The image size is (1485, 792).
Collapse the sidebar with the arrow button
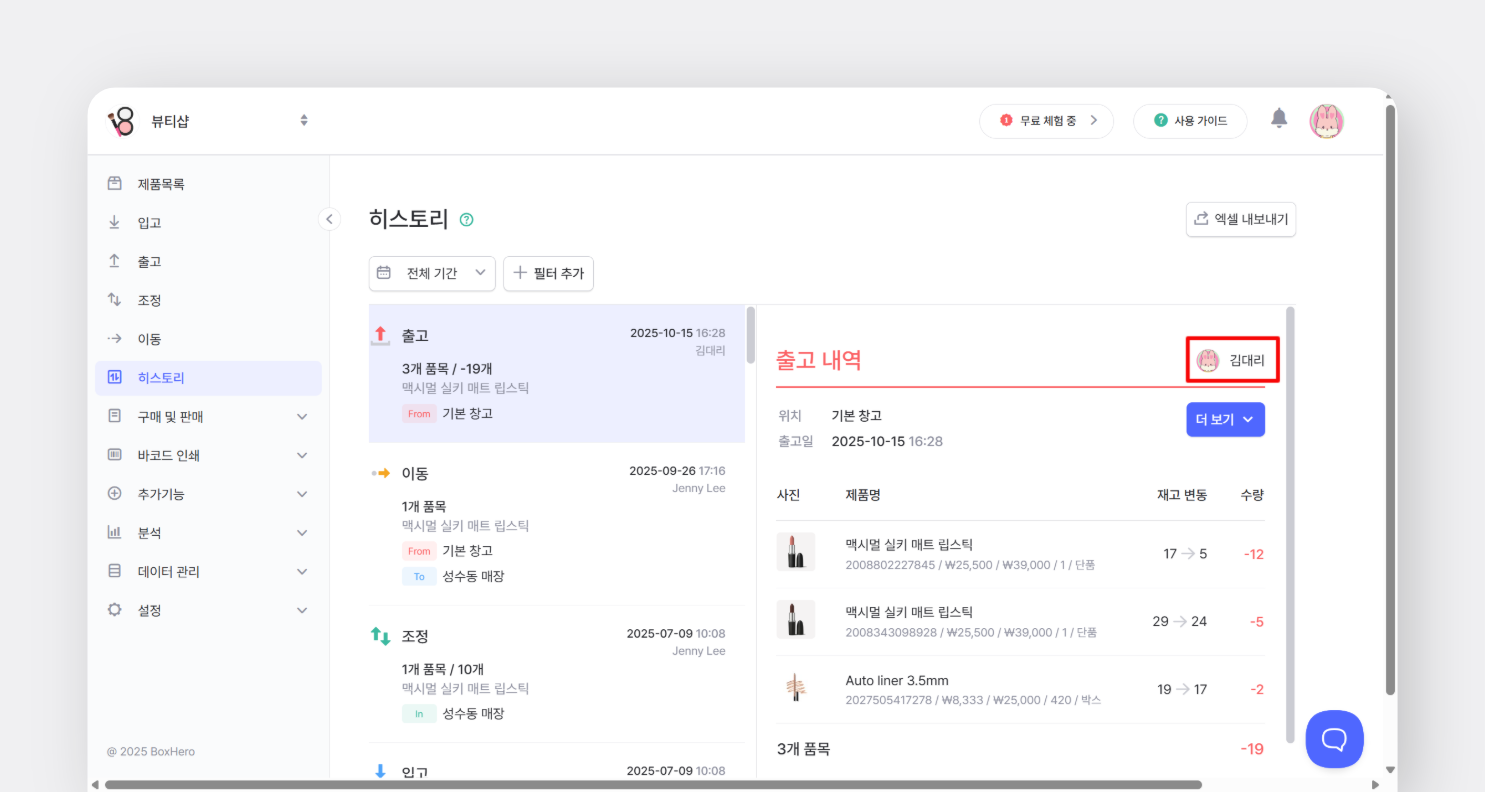(329, 219)
